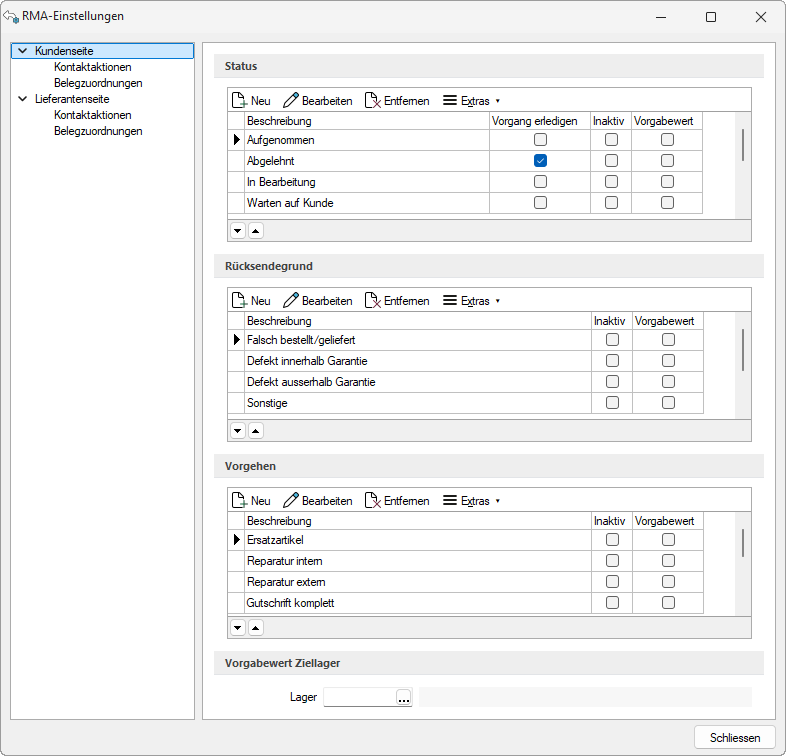Select Belegzuordnungen under Lieferantenseite
The height and width of the screenshot is (756, 786).
98,131
